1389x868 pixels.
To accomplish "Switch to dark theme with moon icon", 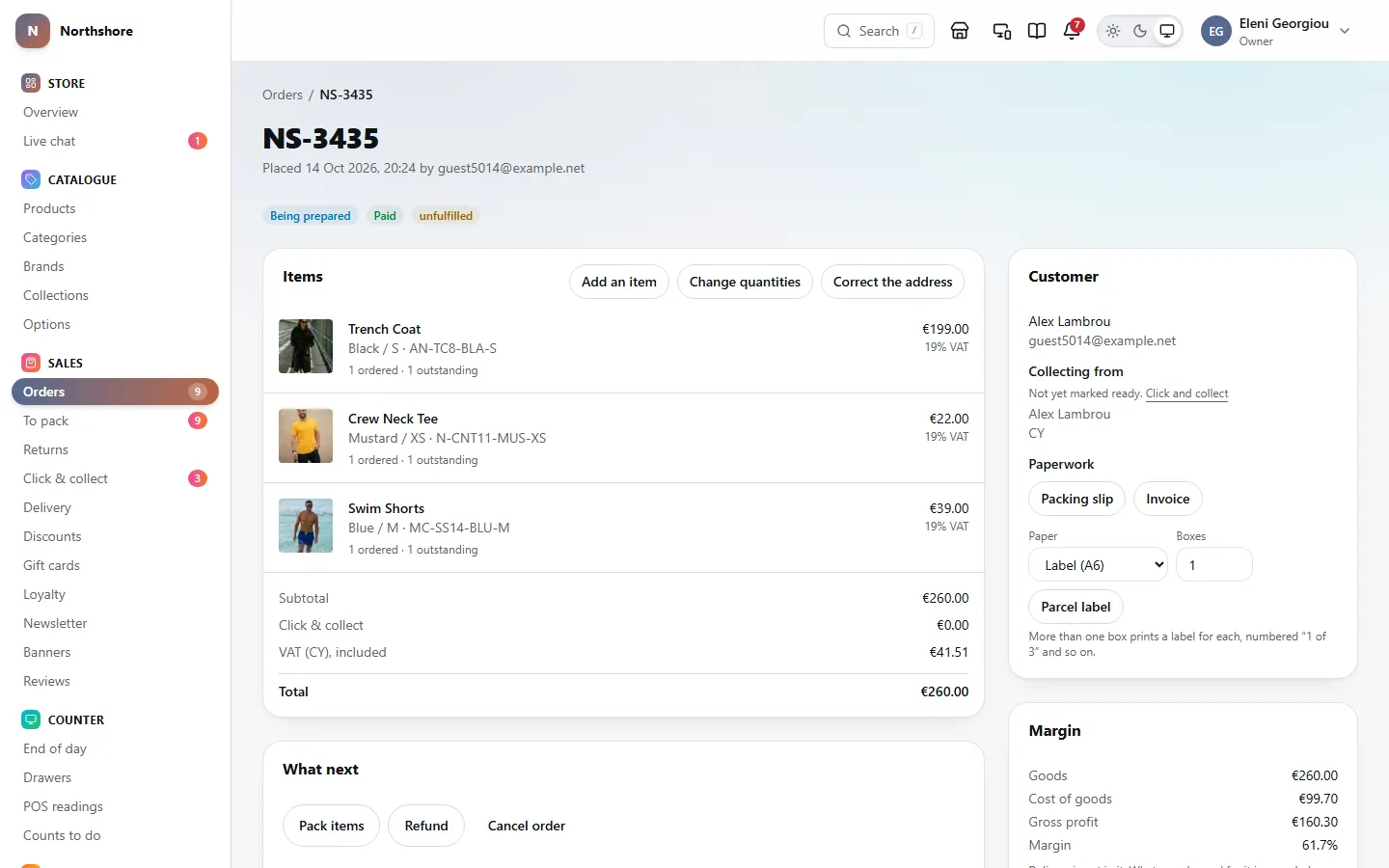I will (x=1140, y=31).
